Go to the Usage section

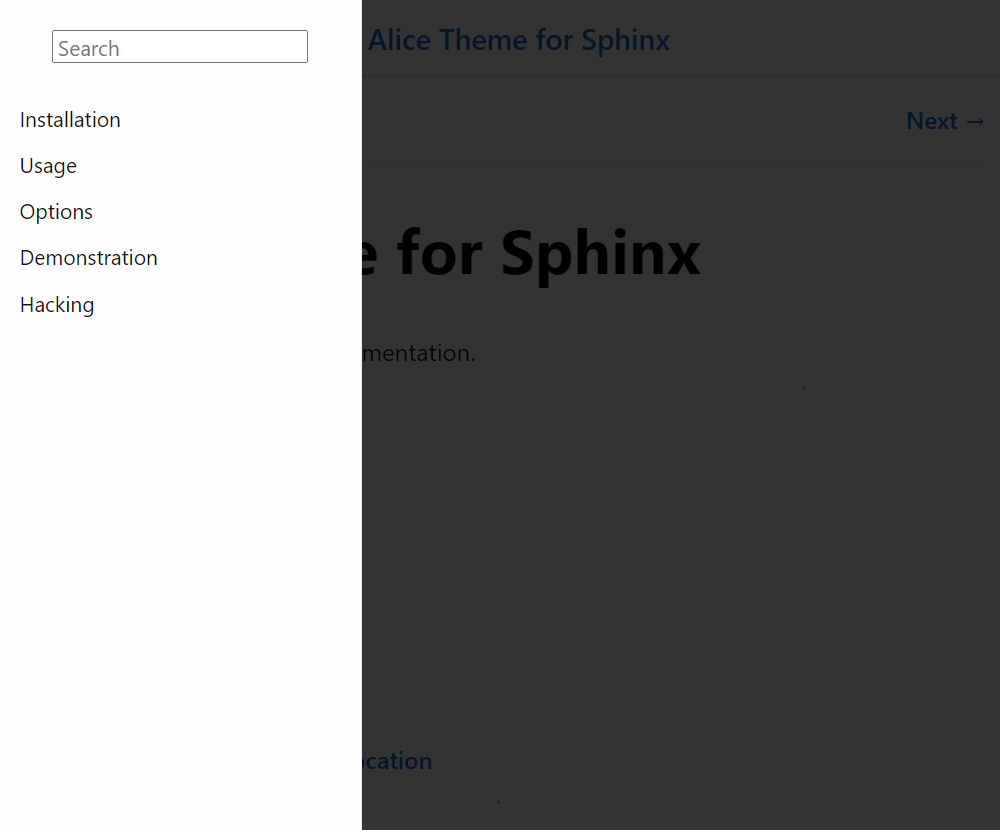click(48, 166)
